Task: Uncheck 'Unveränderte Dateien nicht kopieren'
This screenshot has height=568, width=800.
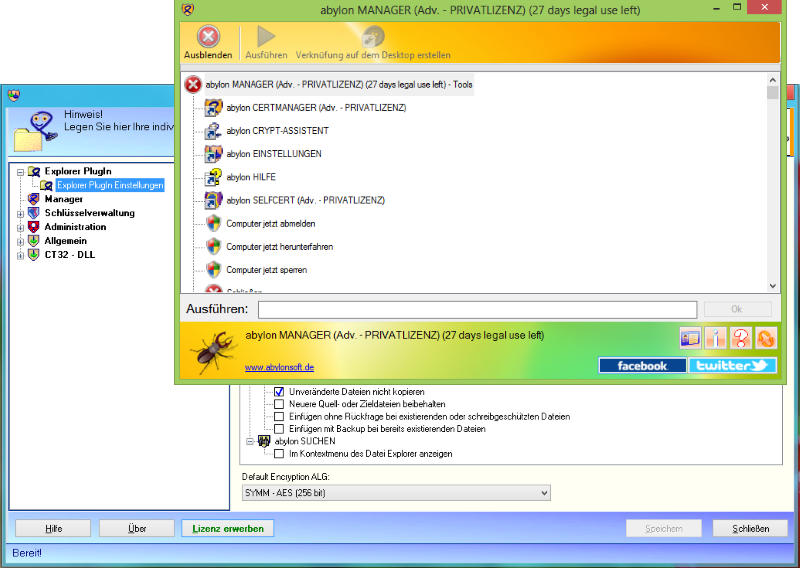Action: click(x=279, y=392)
